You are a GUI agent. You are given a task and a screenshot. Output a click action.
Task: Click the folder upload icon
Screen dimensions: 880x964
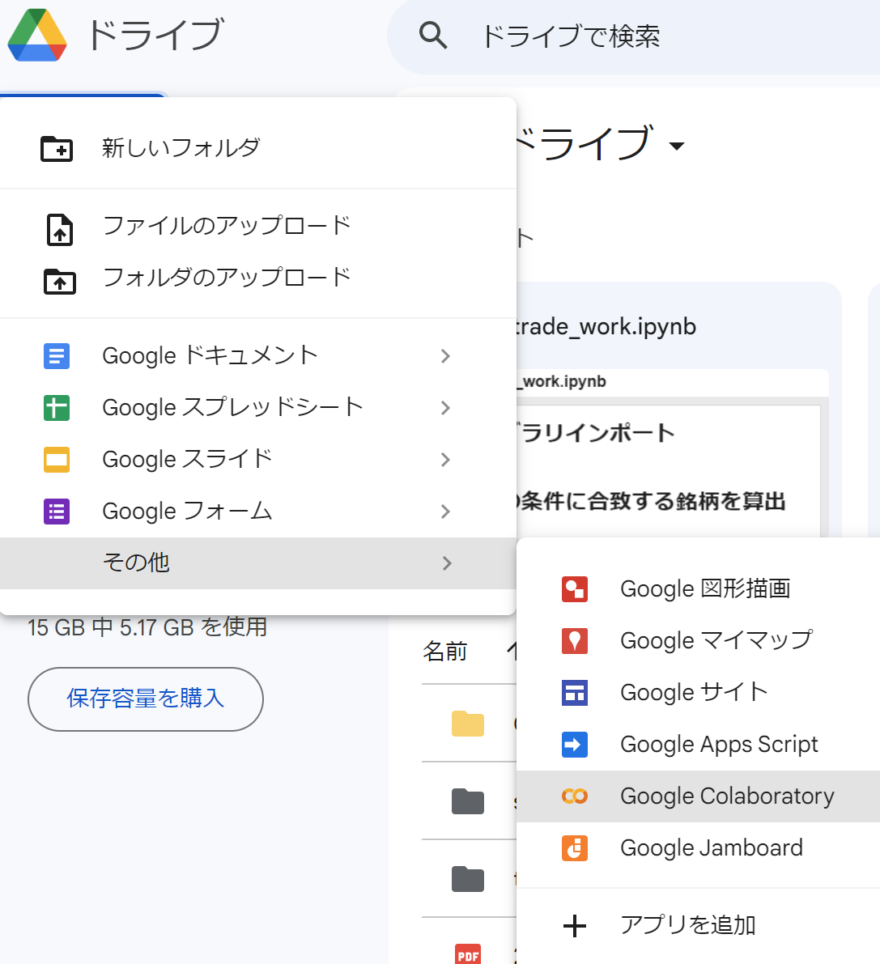[60, 282]
